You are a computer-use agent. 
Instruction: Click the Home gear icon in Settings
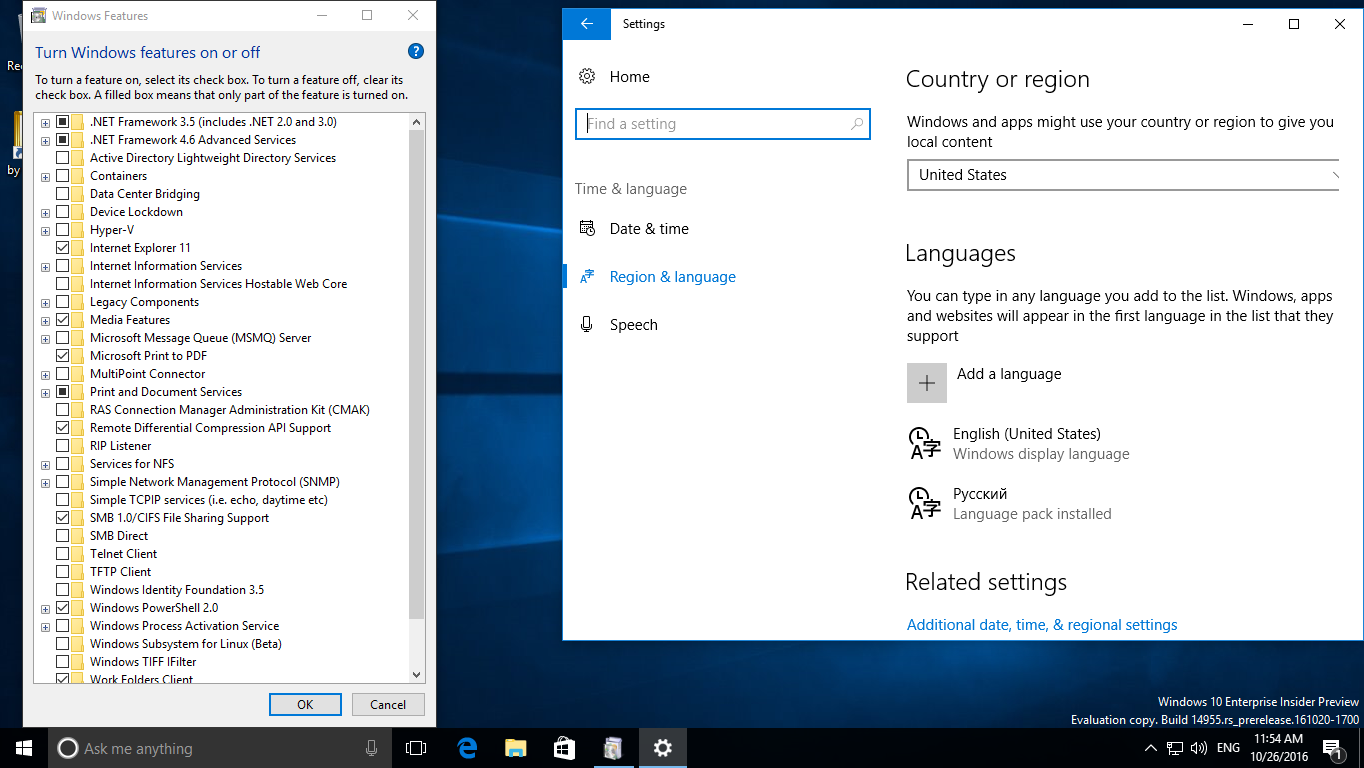coord(587,77)
